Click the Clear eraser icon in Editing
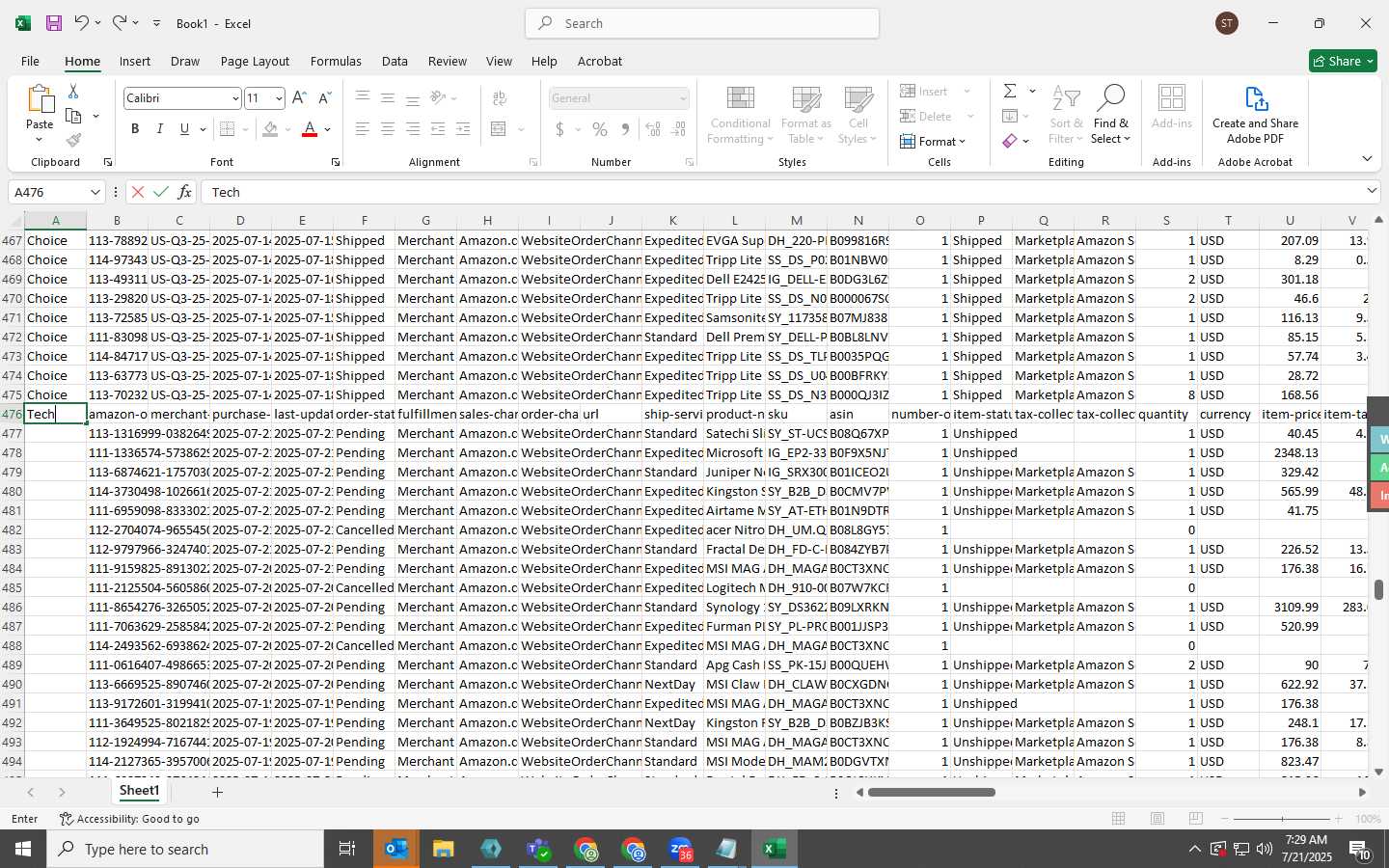Viewport: 1389px width, 868px height. click(x=1010, y=141)
